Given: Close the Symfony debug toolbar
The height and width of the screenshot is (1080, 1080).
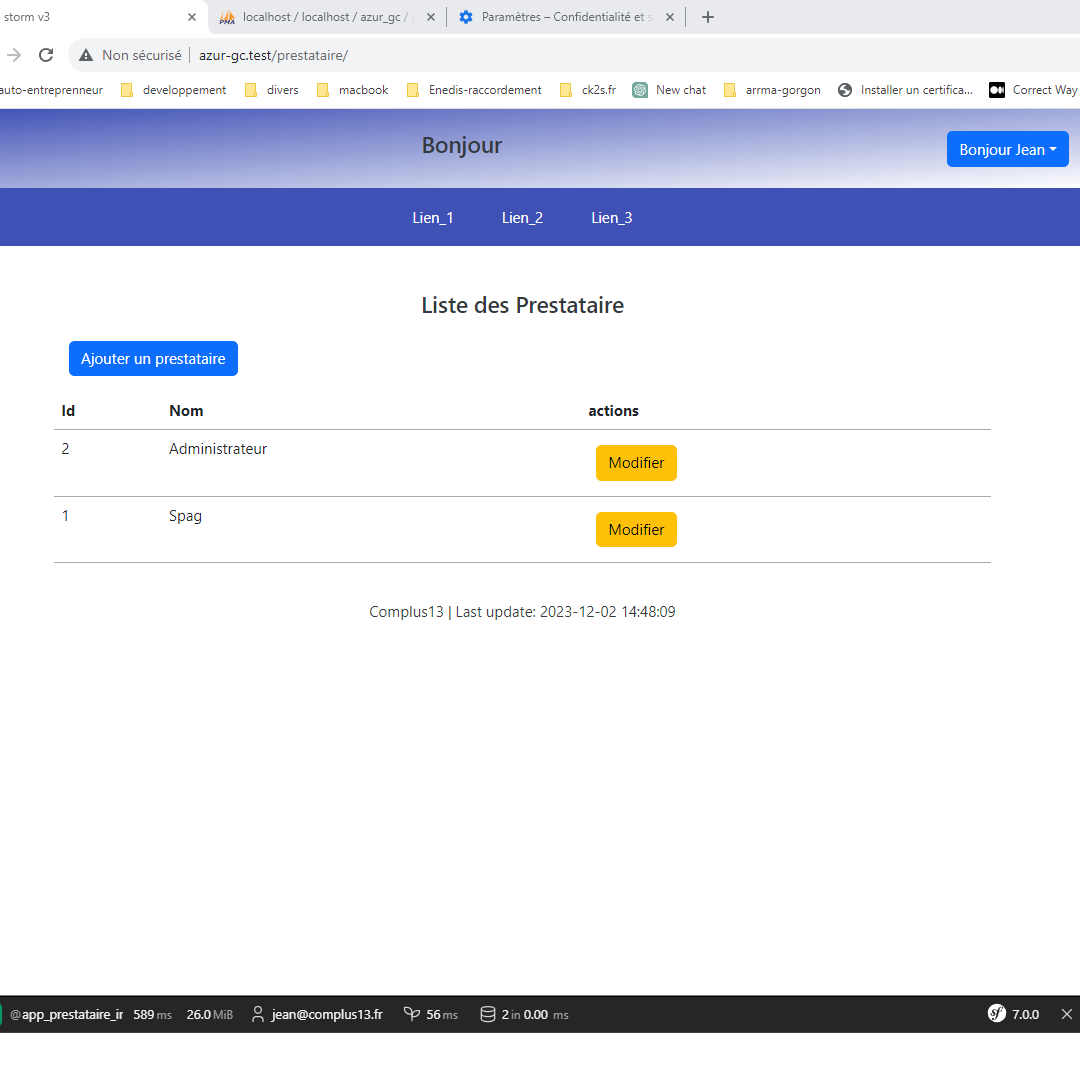Looking at the screenshot, I should point(1066,1014).
